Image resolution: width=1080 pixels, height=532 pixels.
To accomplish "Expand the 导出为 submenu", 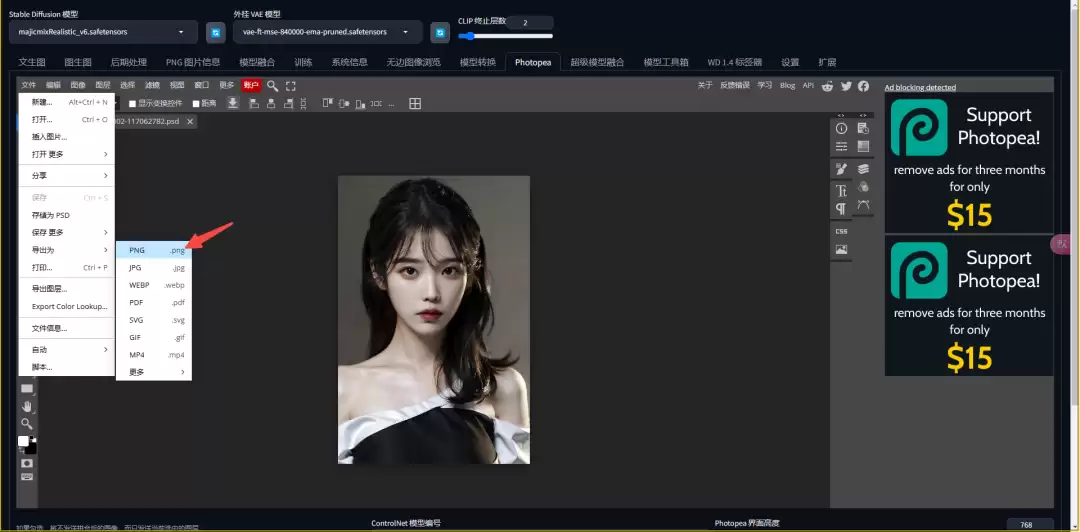I will coord(67,249).
